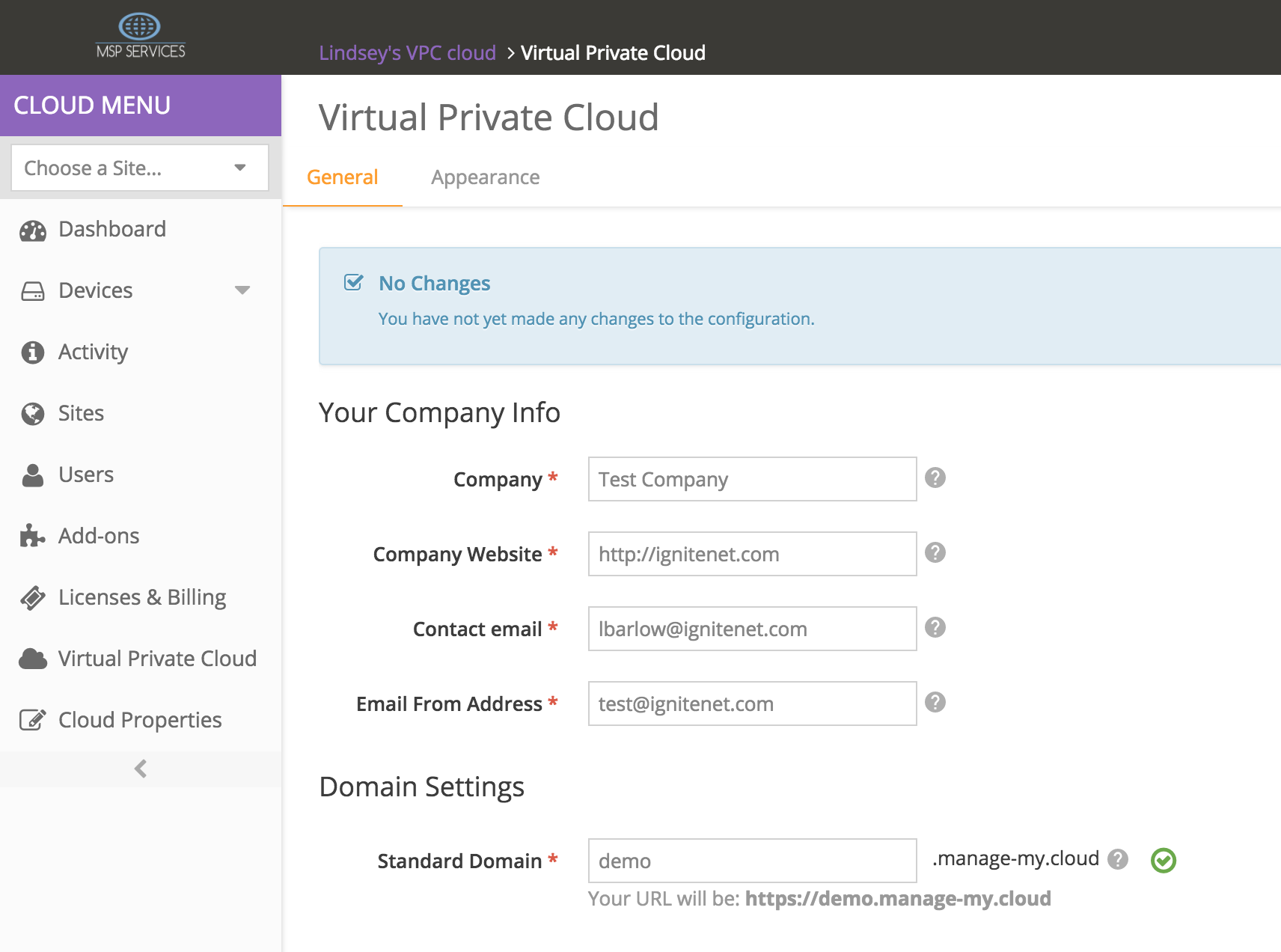Select the General tab
1281x952 pixels.
[343, 177]
